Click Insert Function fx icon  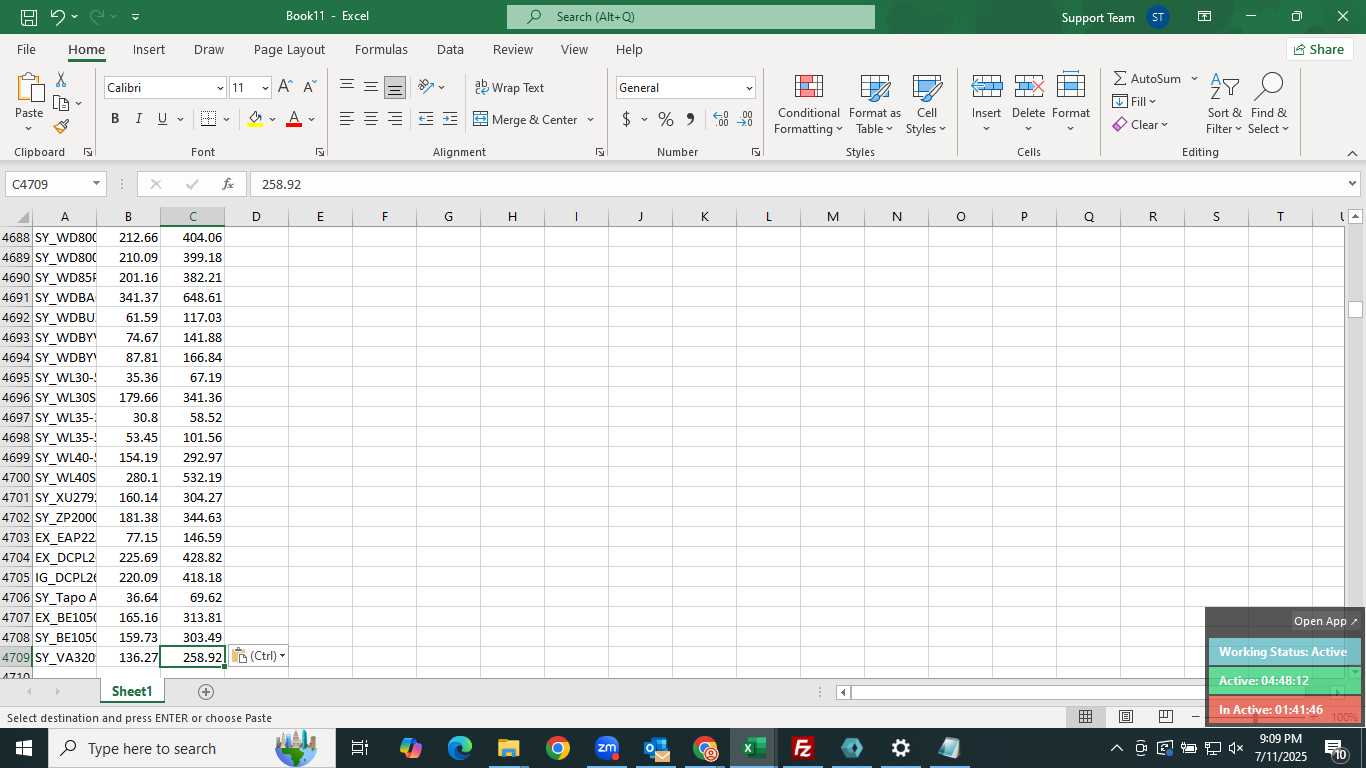coord(228,184)
